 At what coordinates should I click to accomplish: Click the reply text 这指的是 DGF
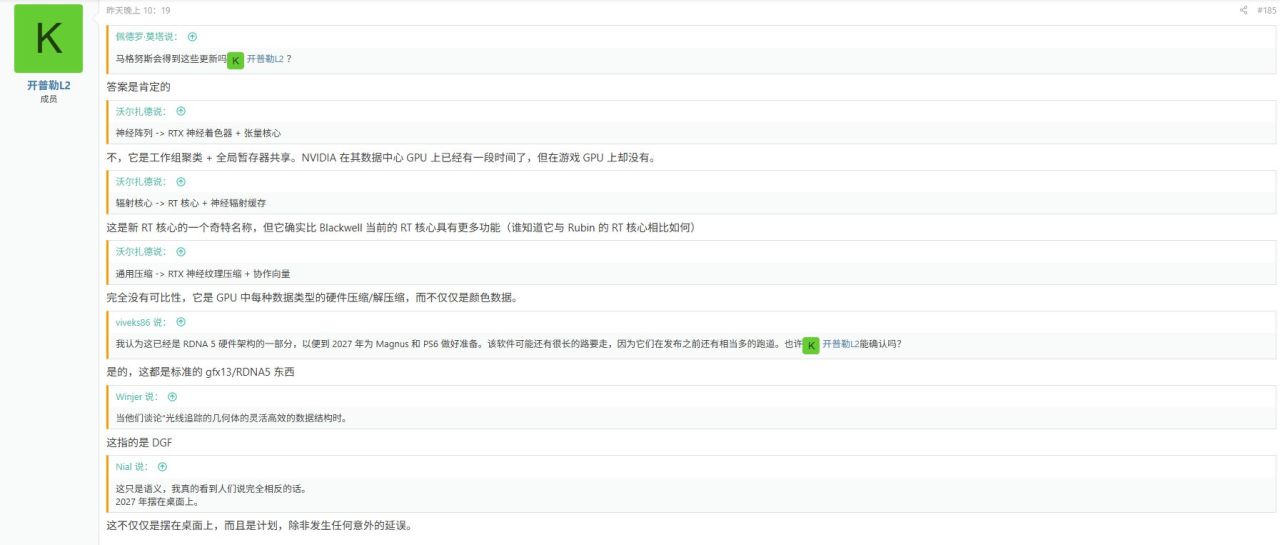[140, 442]
